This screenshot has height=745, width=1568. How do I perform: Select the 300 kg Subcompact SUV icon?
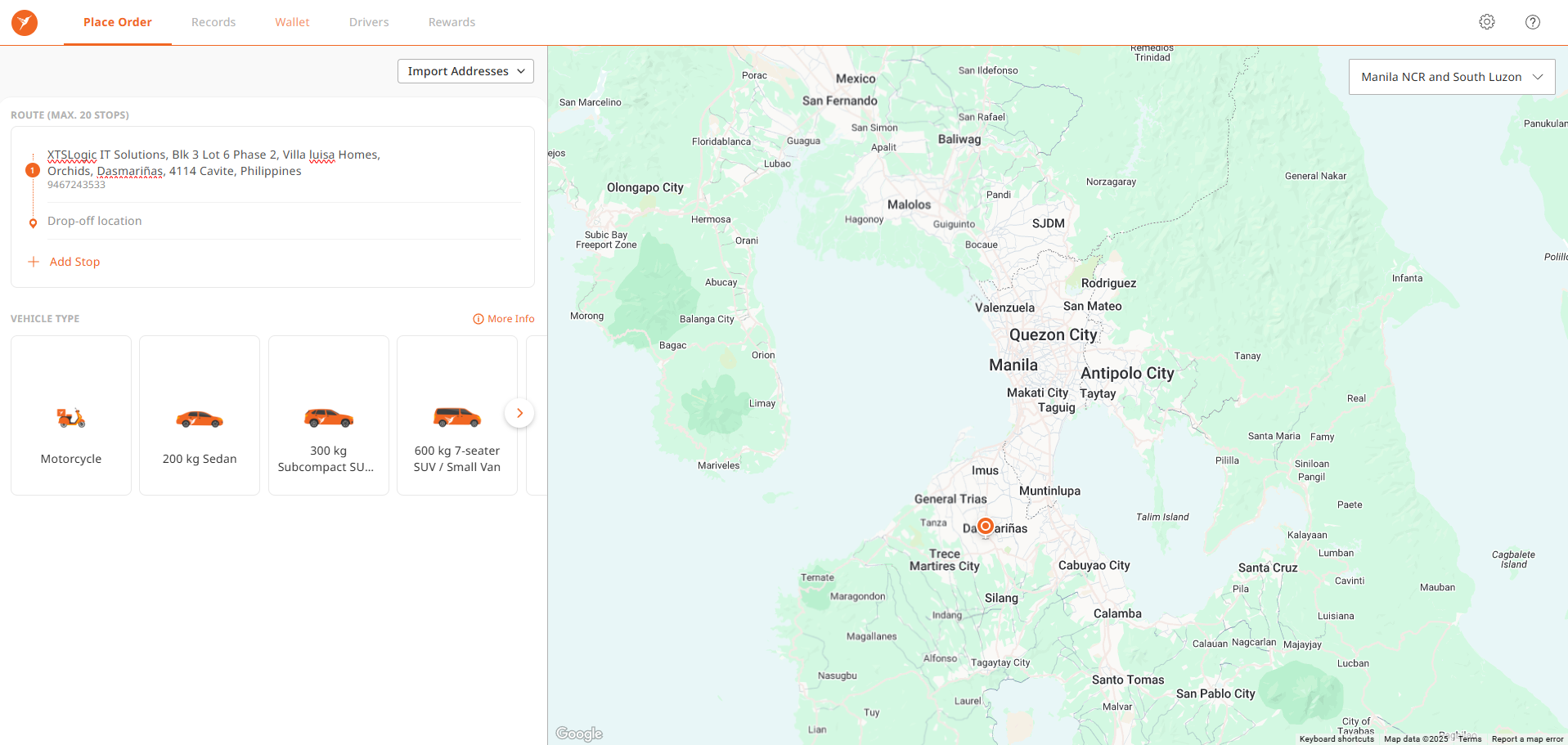point(329,418)
